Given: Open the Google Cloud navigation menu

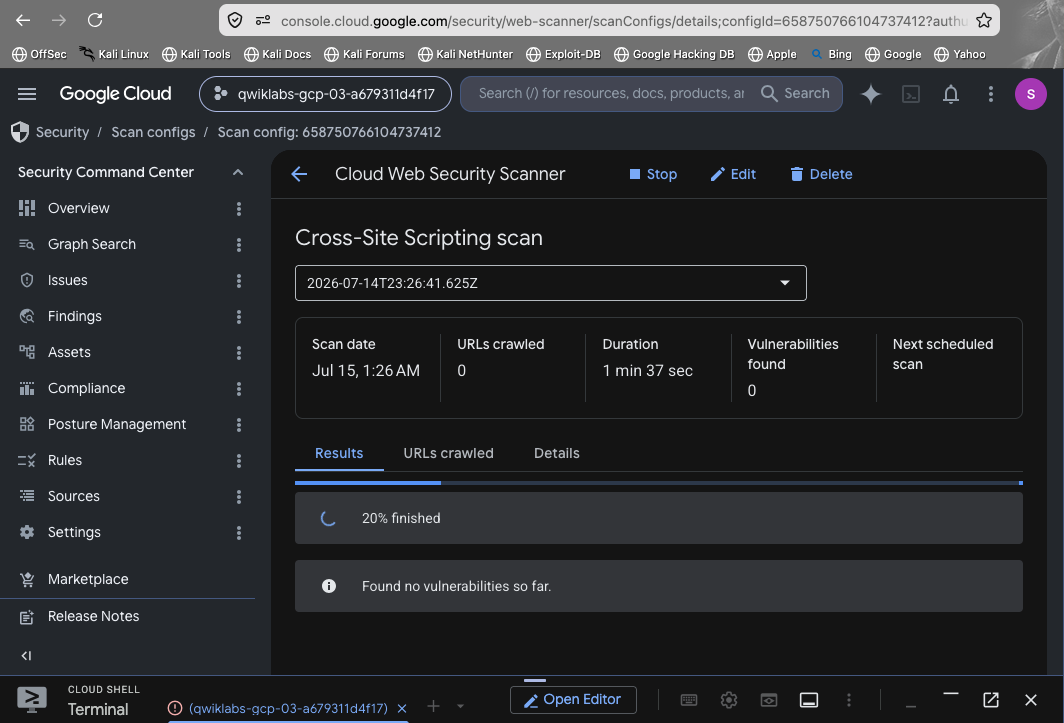Looking at the screenshot, I should point(27,94).
